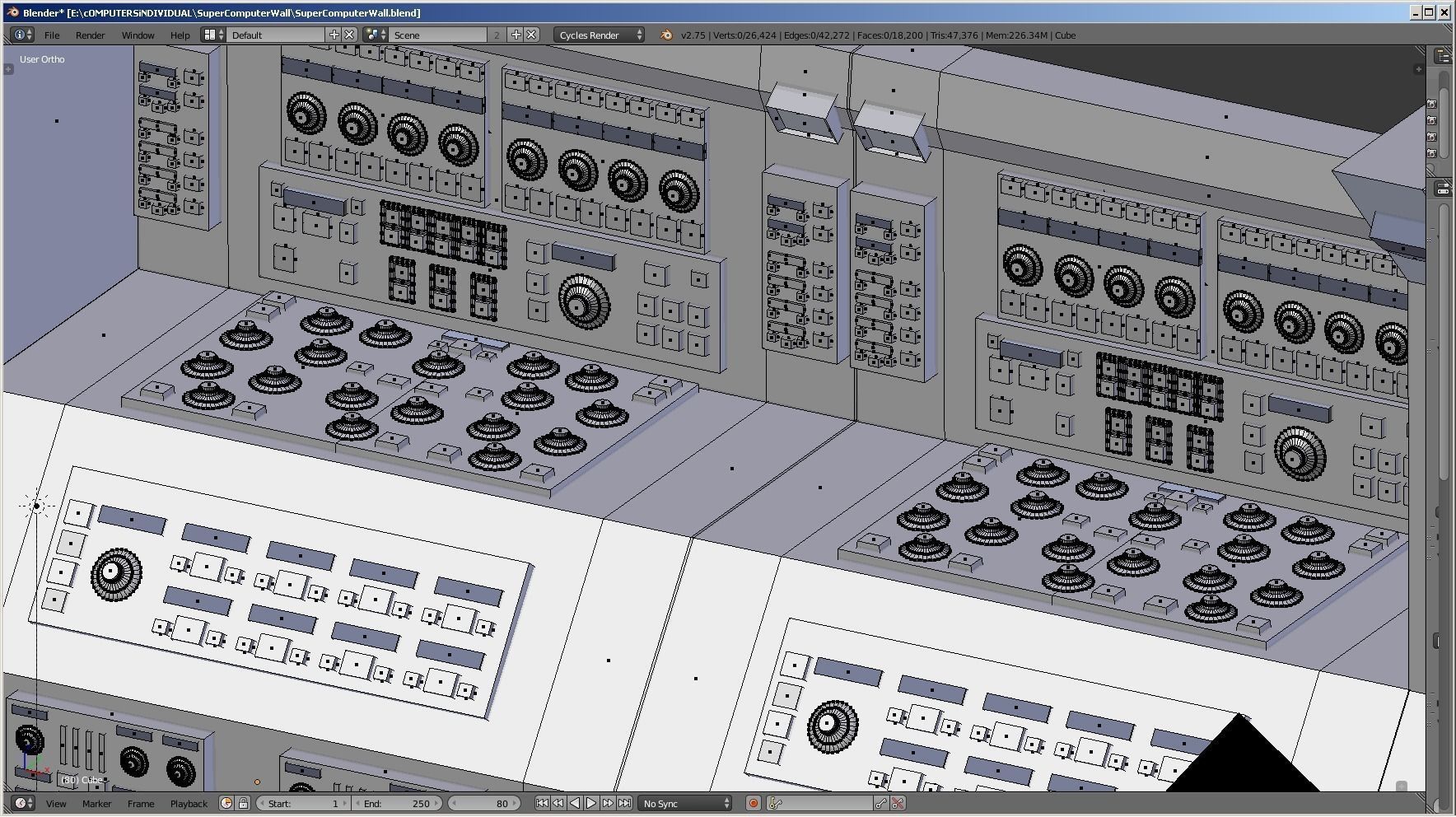Open the timeline Marker menu
1456x817 pixels.
click(x=96, y=804)
